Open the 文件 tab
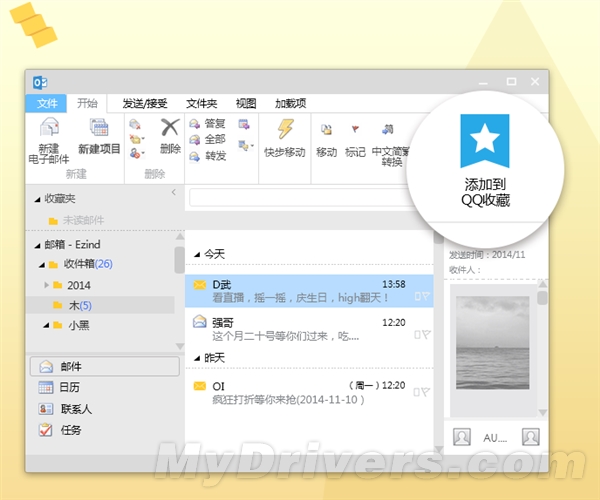This screenshot has height=500, width=600. [x=46, y=103]
